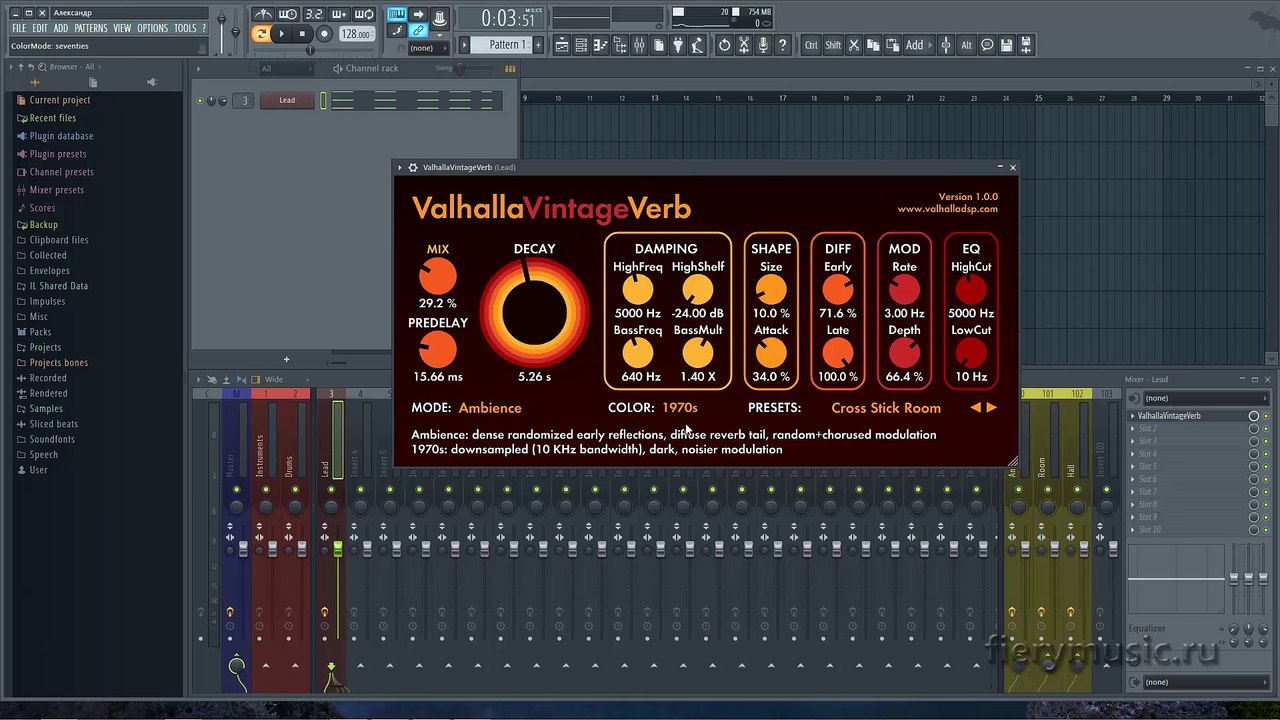Screen dimensions: 1280x720
Task: Open the channel rack toolbar icon
Action: [x=581, y=45]
